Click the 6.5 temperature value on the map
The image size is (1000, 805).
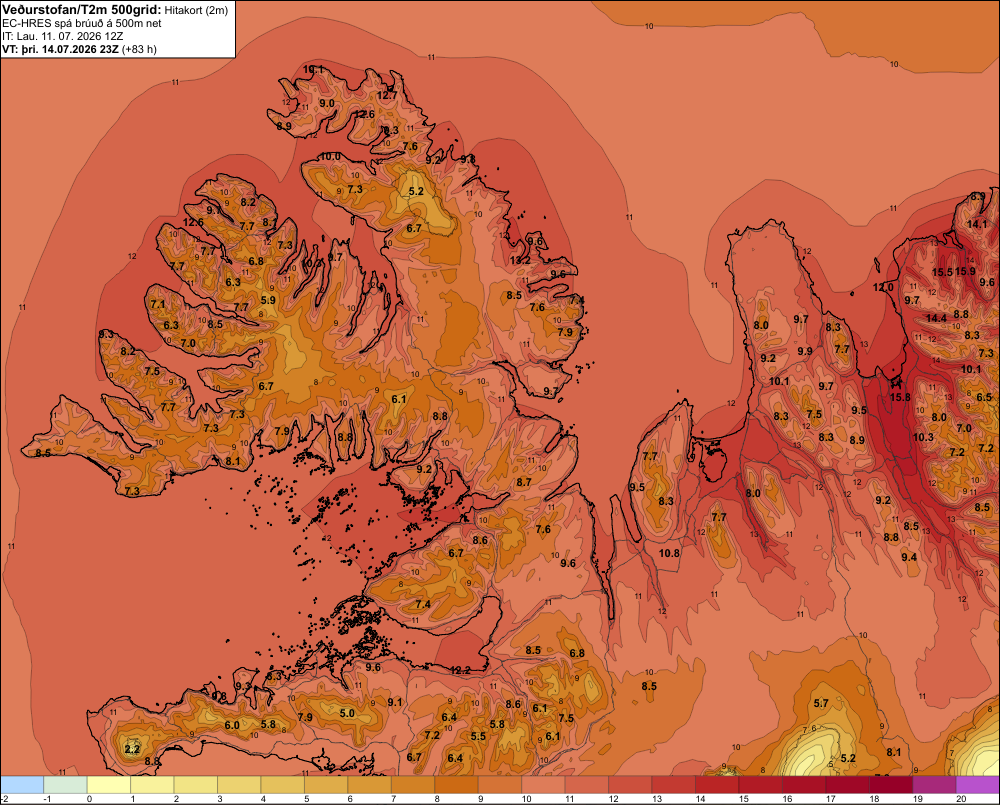pyautogui.click(x=984, y=397)
